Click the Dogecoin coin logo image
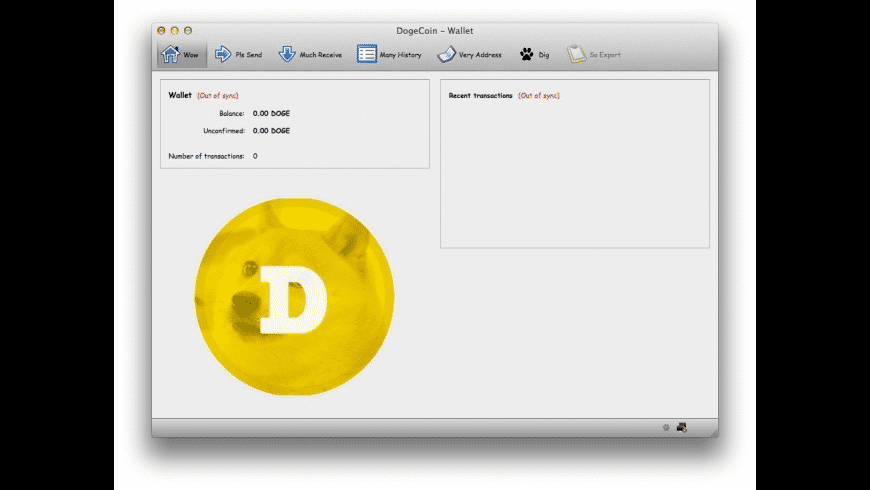The height and width of the screenshot is (490, 870). click(x=295, y=297)
